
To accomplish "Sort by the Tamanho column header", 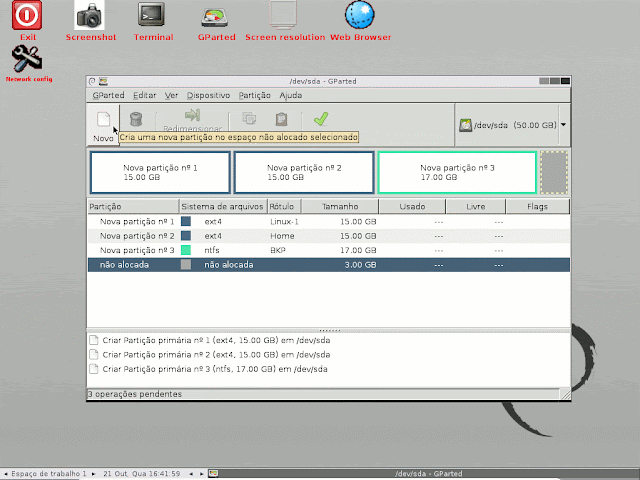I will 340,207.
